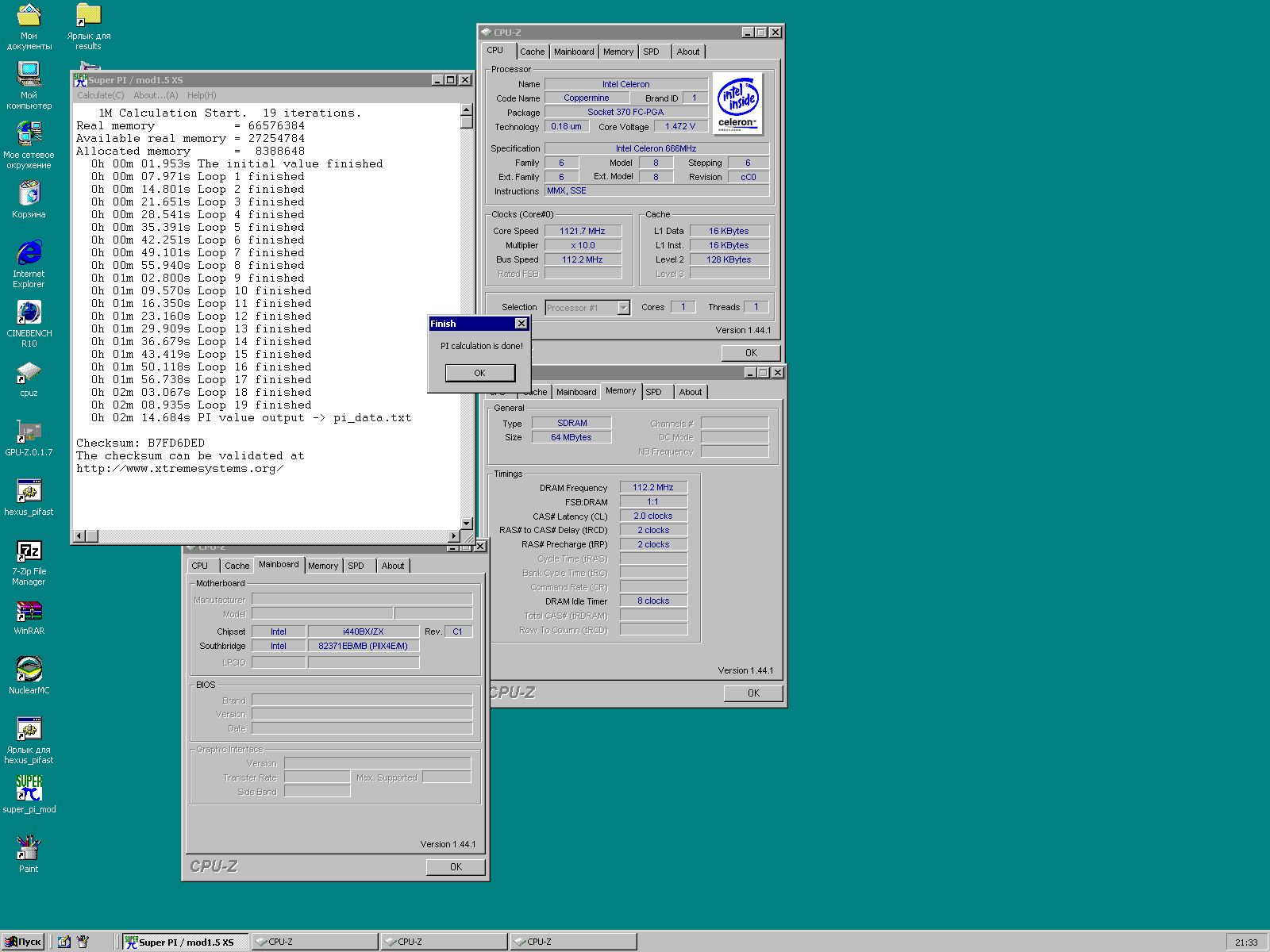The height and width of the screenshot is (952, 1270).
Task: Click the memory Type value SDRAM
Action: point(572,423)
